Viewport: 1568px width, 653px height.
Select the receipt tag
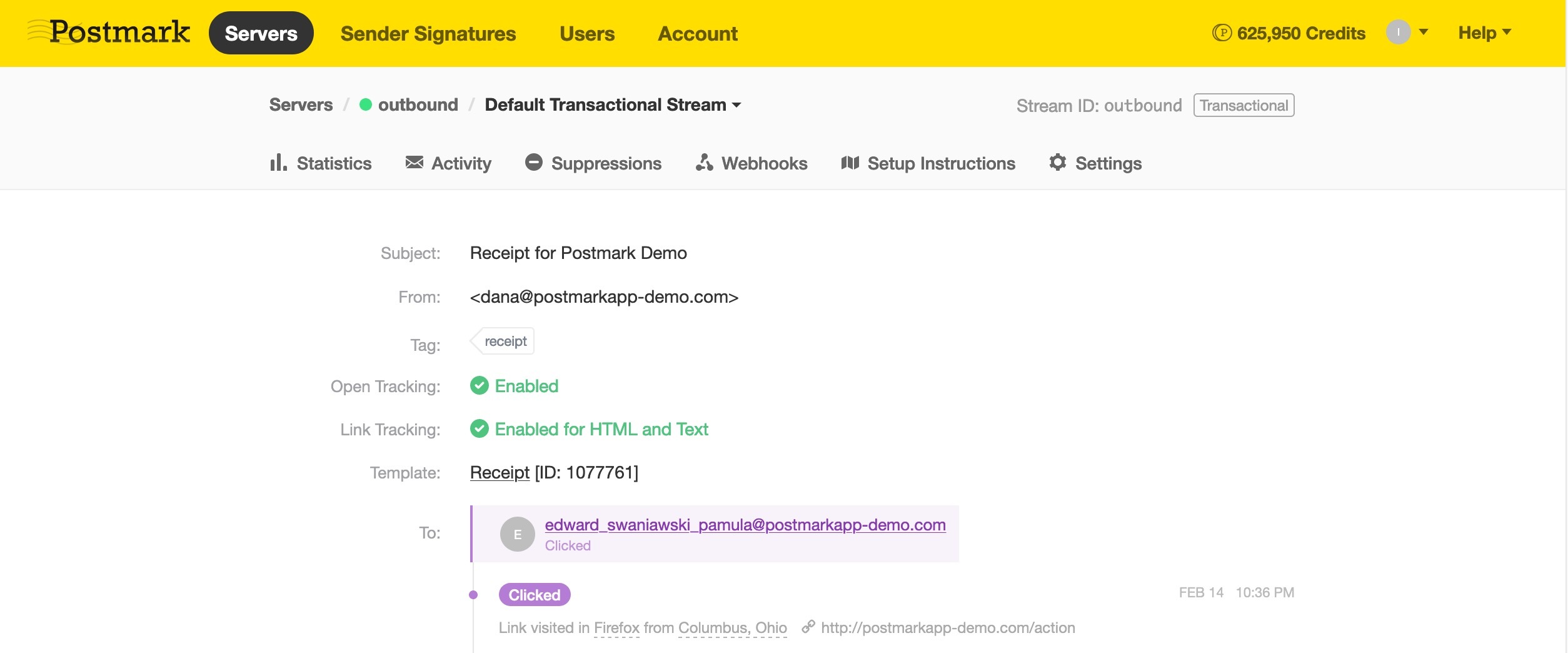tap(505, 342)
